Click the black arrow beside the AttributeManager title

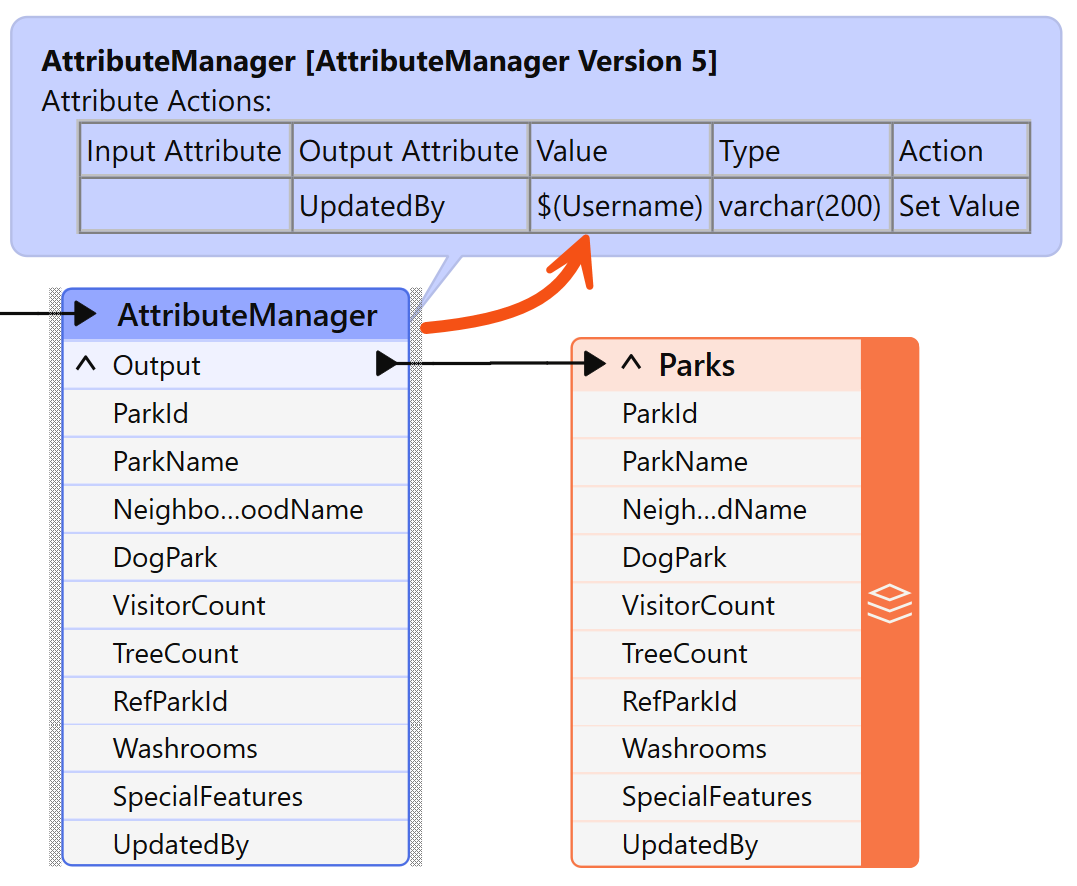[85, 313]
